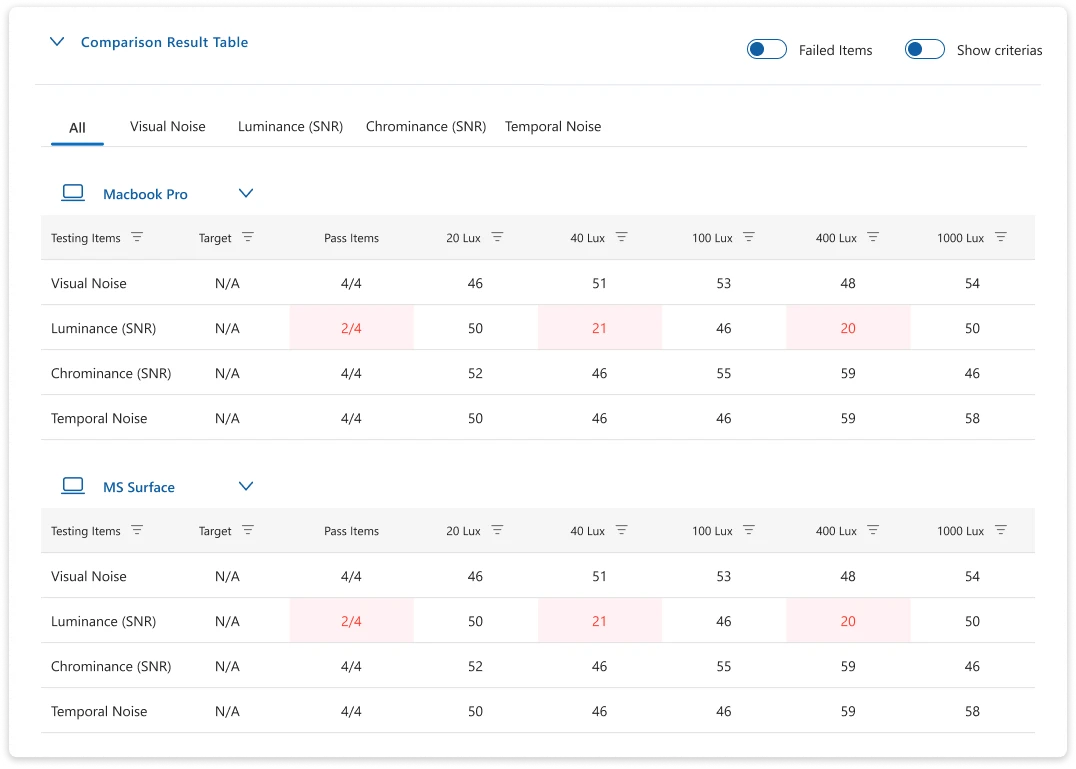This screenshot has width=1076, height=769.
Task: Click the Comparison Result Table heading
Action: click(x=164, y=42)
